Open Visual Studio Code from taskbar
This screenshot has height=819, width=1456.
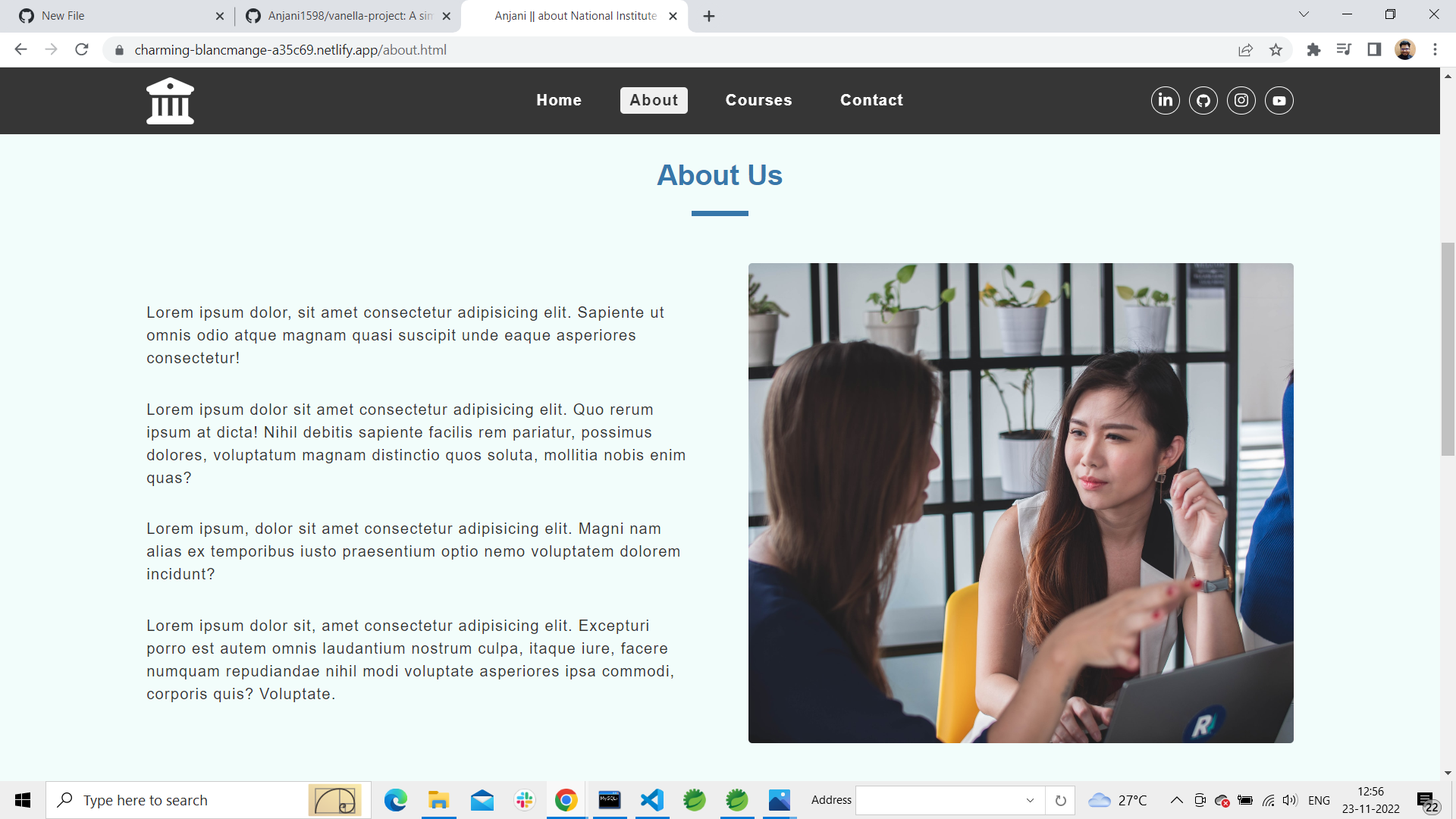pyautogui.click(x=651, y=800)
